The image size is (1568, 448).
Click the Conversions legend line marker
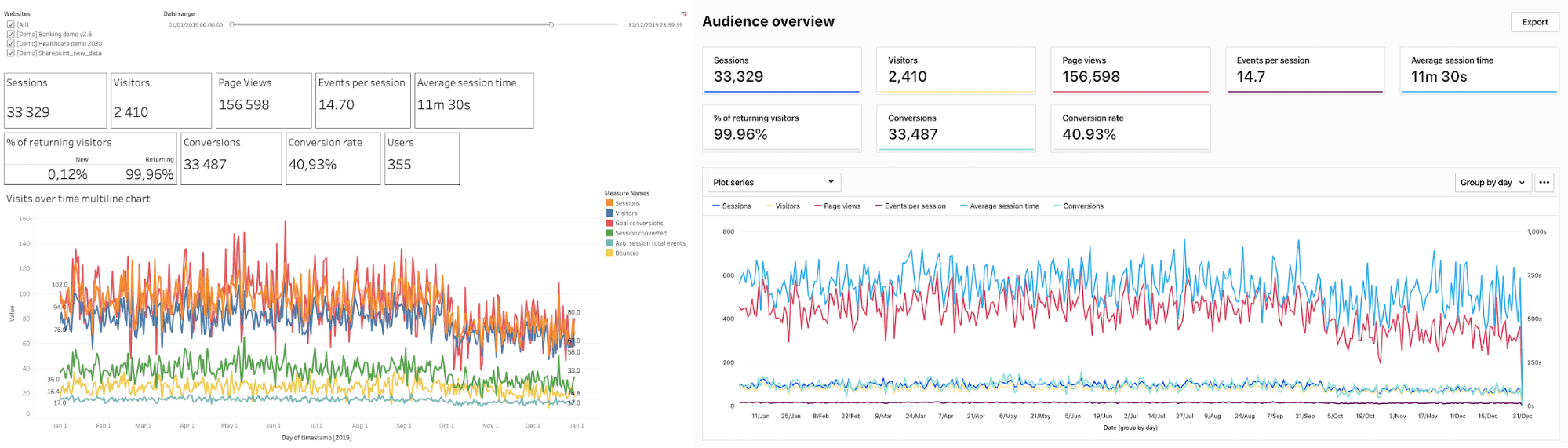(1057, 206)
